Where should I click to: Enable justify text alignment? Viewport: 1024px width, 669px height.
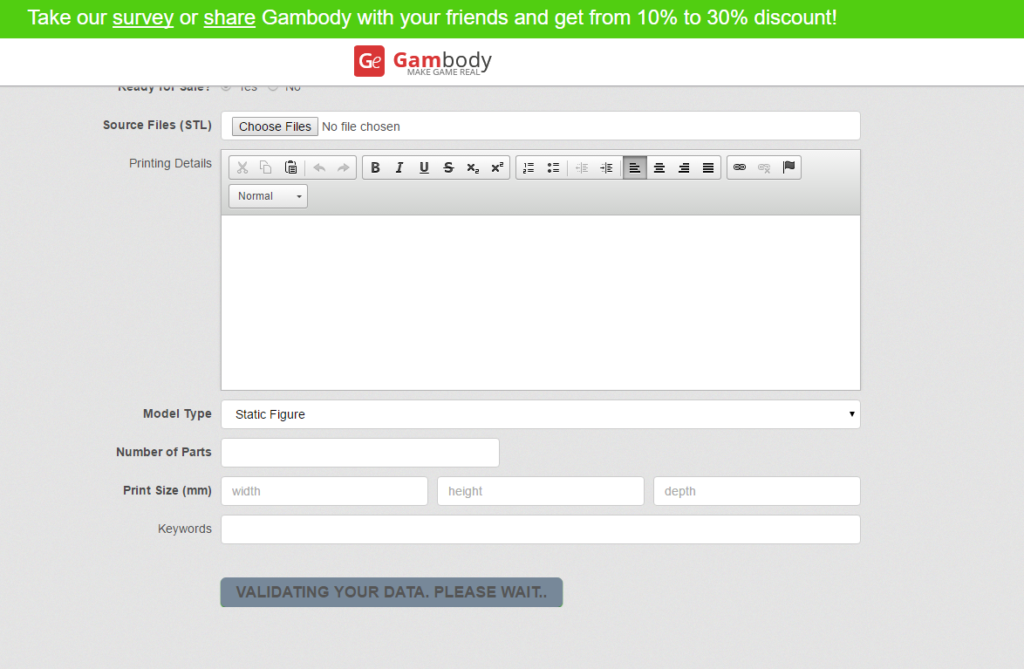click(x=708, y=168)
